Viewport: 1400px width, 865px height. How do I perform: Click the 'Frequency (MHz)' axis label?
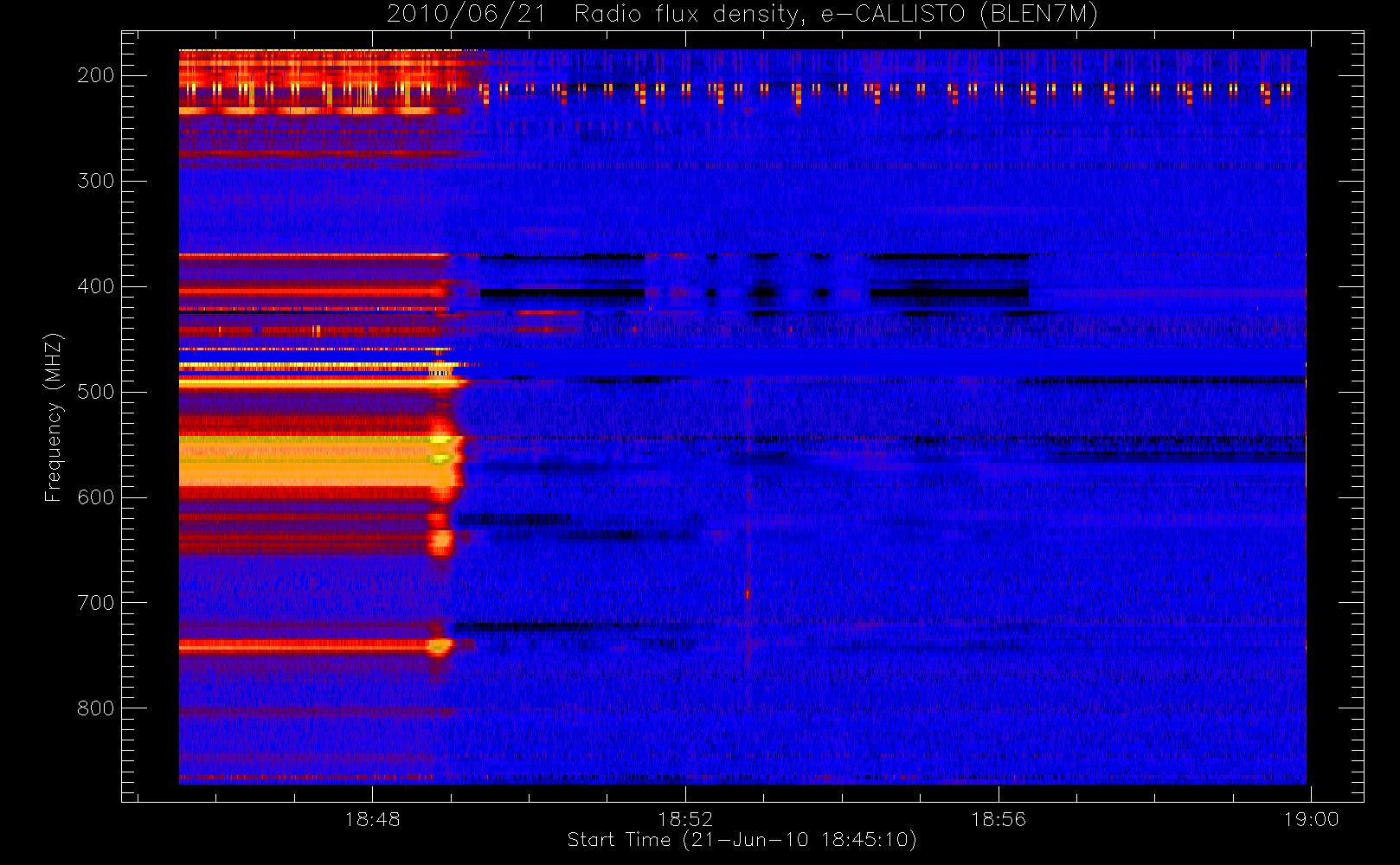54,417
